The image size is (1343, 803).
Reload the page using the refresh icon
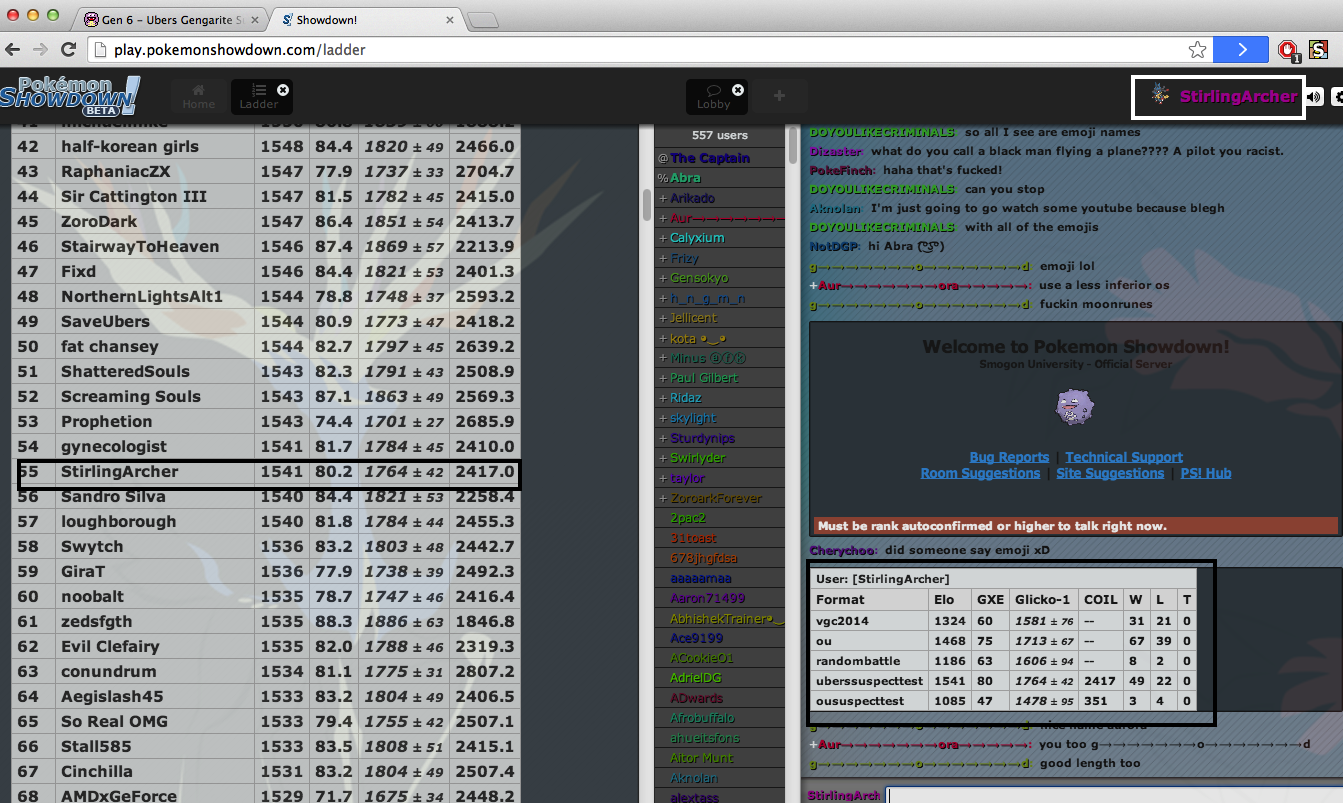pyautogui.click(x=66, y=50)
